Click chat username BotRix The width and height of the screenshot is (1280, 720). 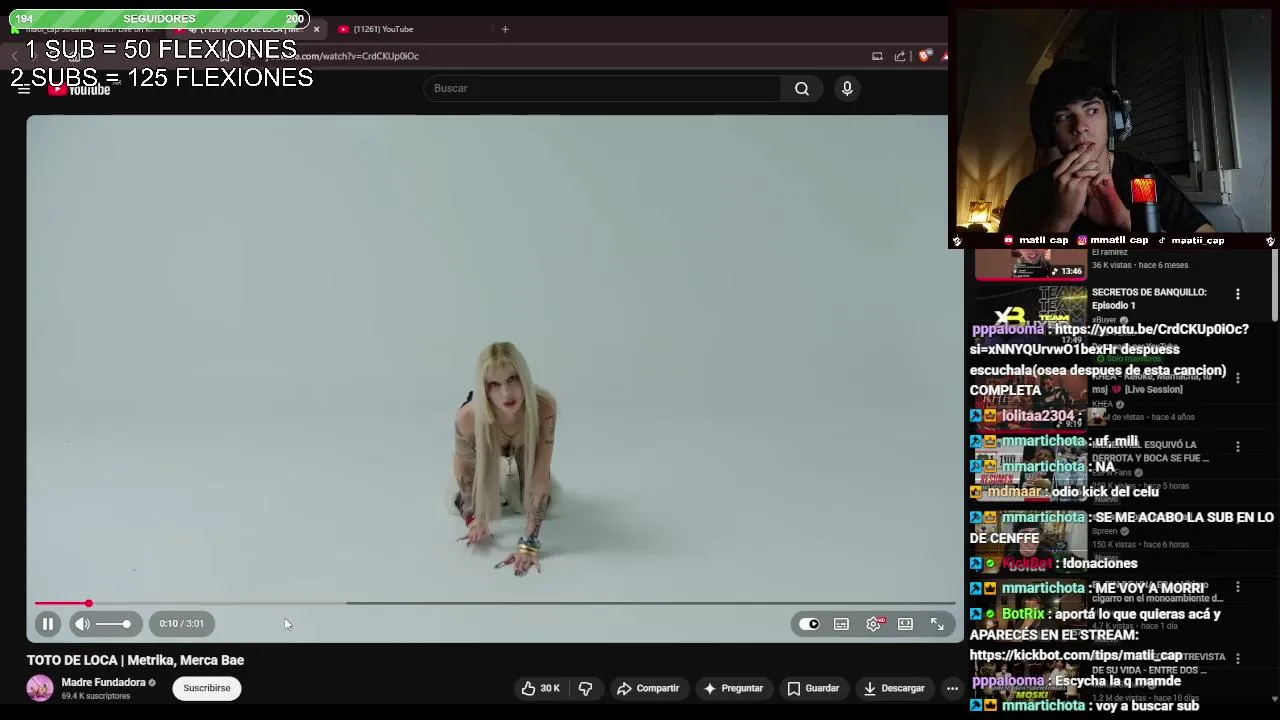(x=1023, y=614)
